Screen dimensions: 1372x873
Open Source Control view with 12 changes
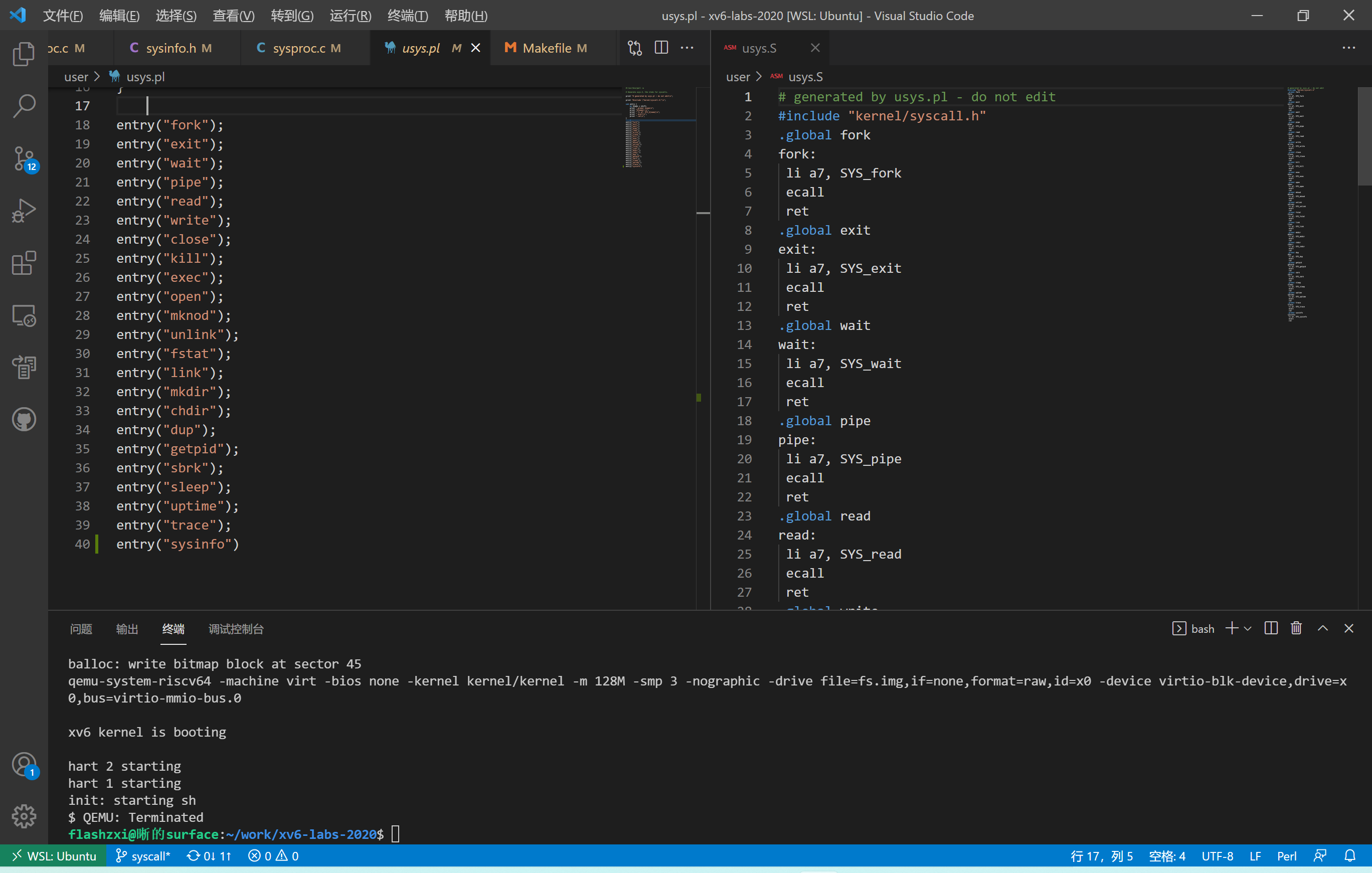pyautogui.click(x=24, y=159)
